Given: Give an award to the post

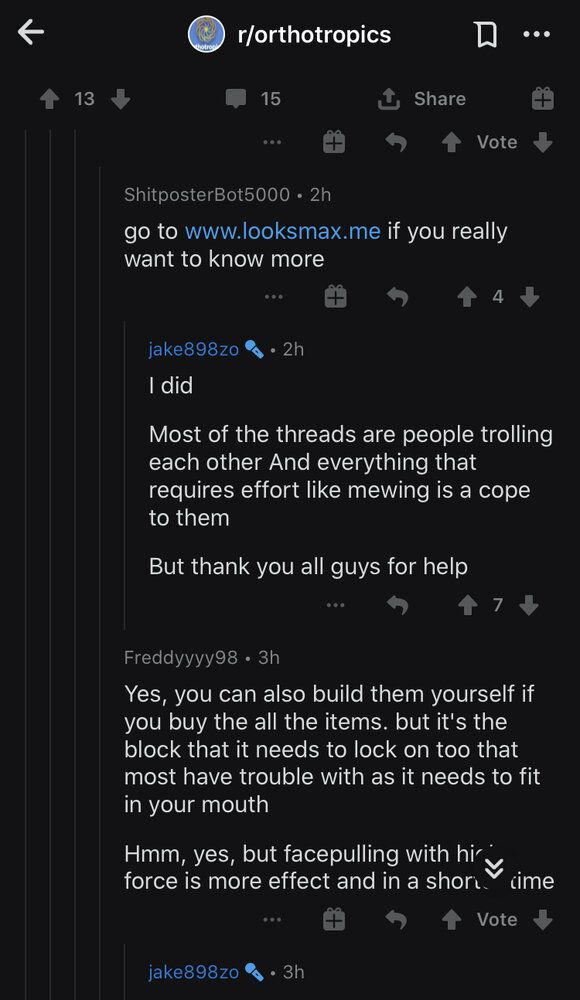Looking at the screenshot, I should point(542,99).
